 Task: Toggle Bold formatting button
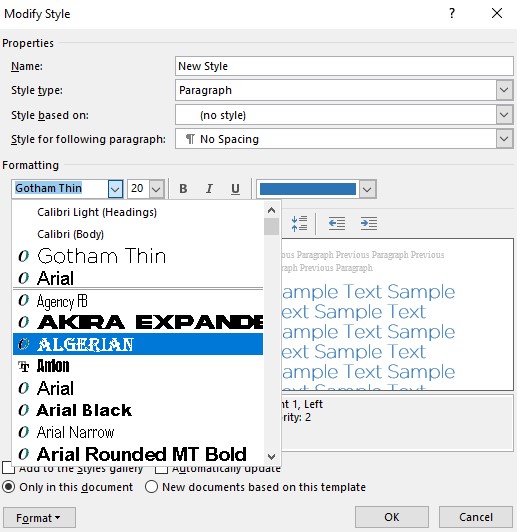(x=183, y=189)
